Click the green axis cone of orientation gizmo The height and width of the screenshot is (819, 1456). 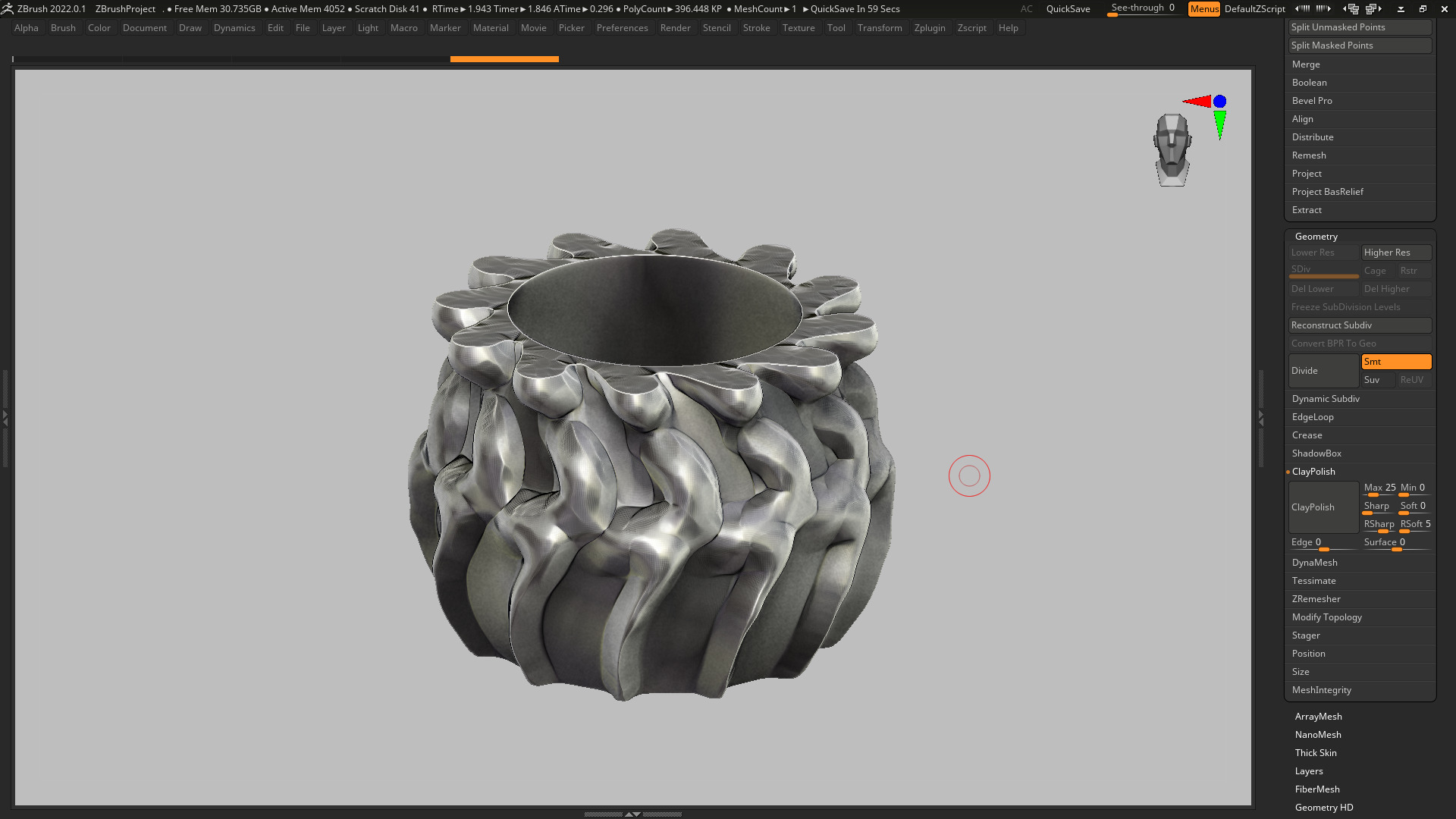pyautogui.click(x=1219, y=124)
